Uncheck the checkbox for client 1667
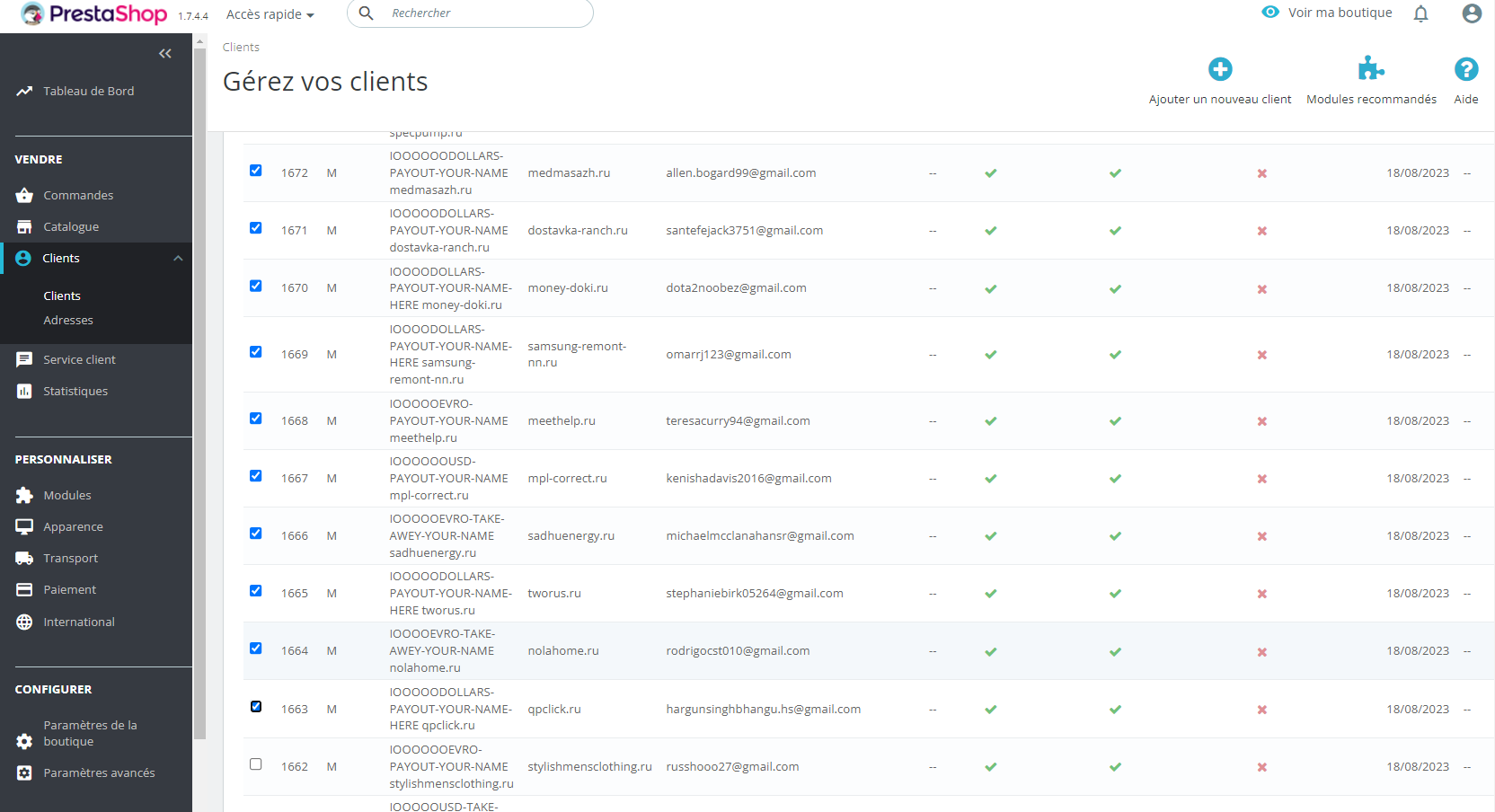 point(256,476)
